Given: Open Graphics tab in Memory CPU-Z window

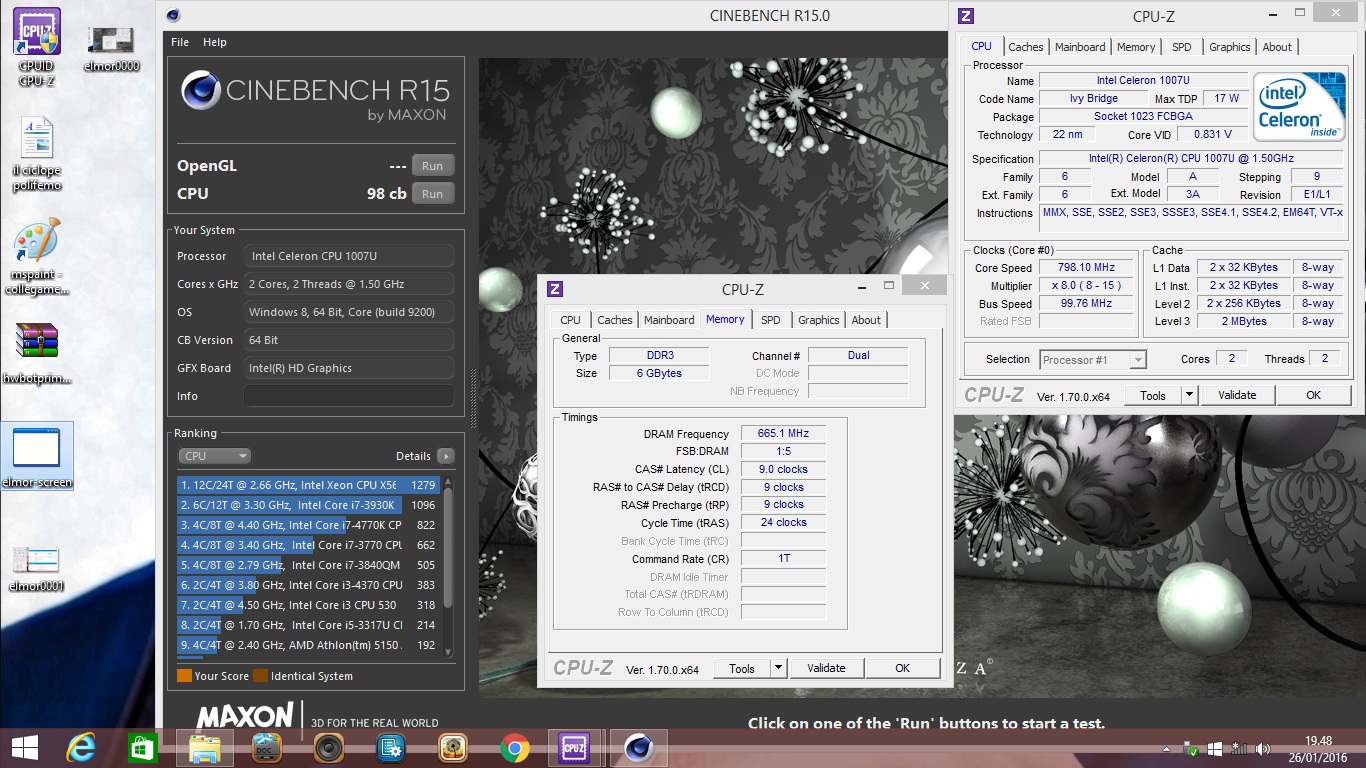Looking at the screenshot, I should pos(818,320).
